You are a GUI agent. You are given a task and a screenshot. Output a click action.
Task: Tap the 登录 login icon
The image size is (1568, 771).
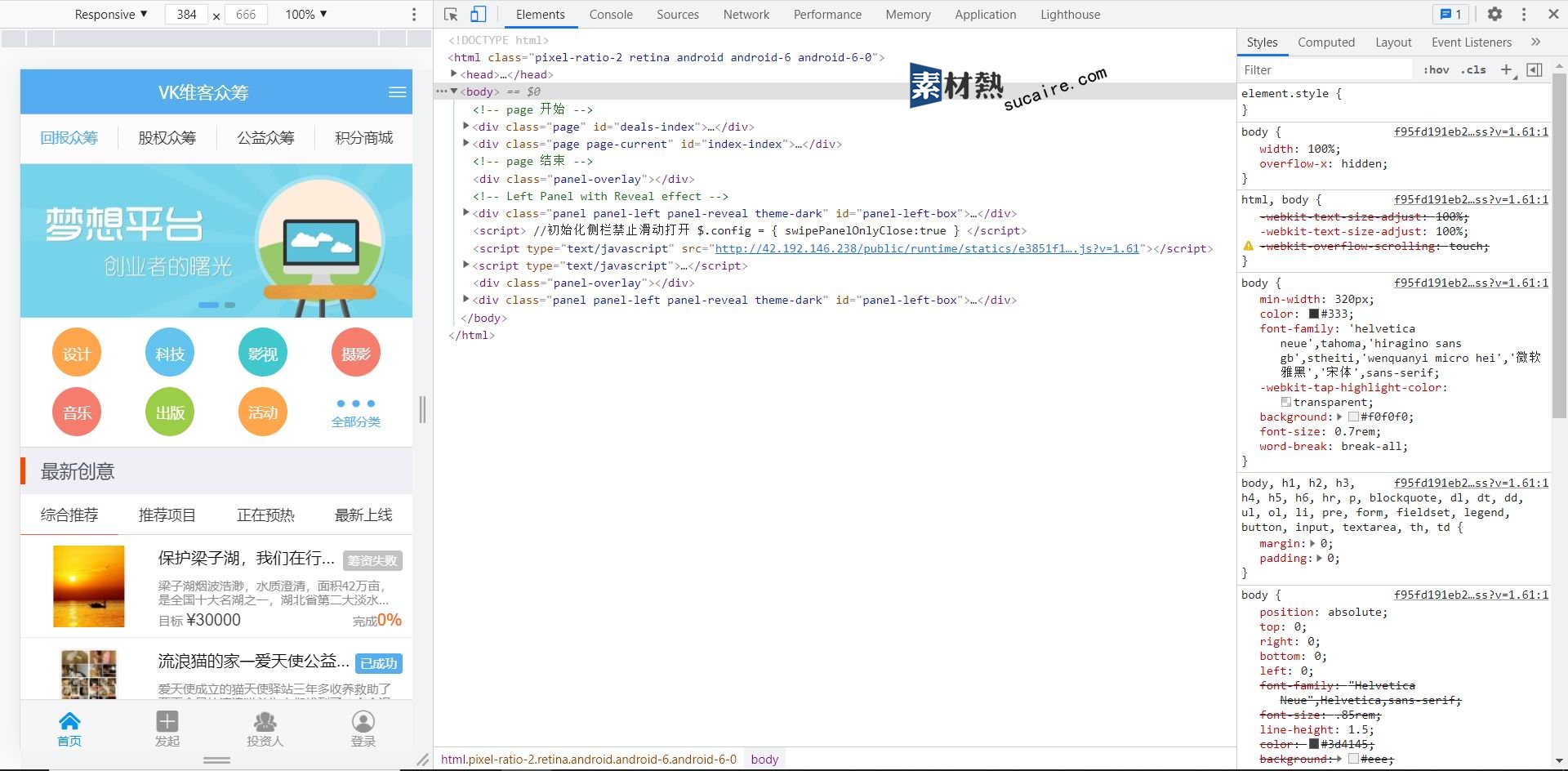[363, 729]
